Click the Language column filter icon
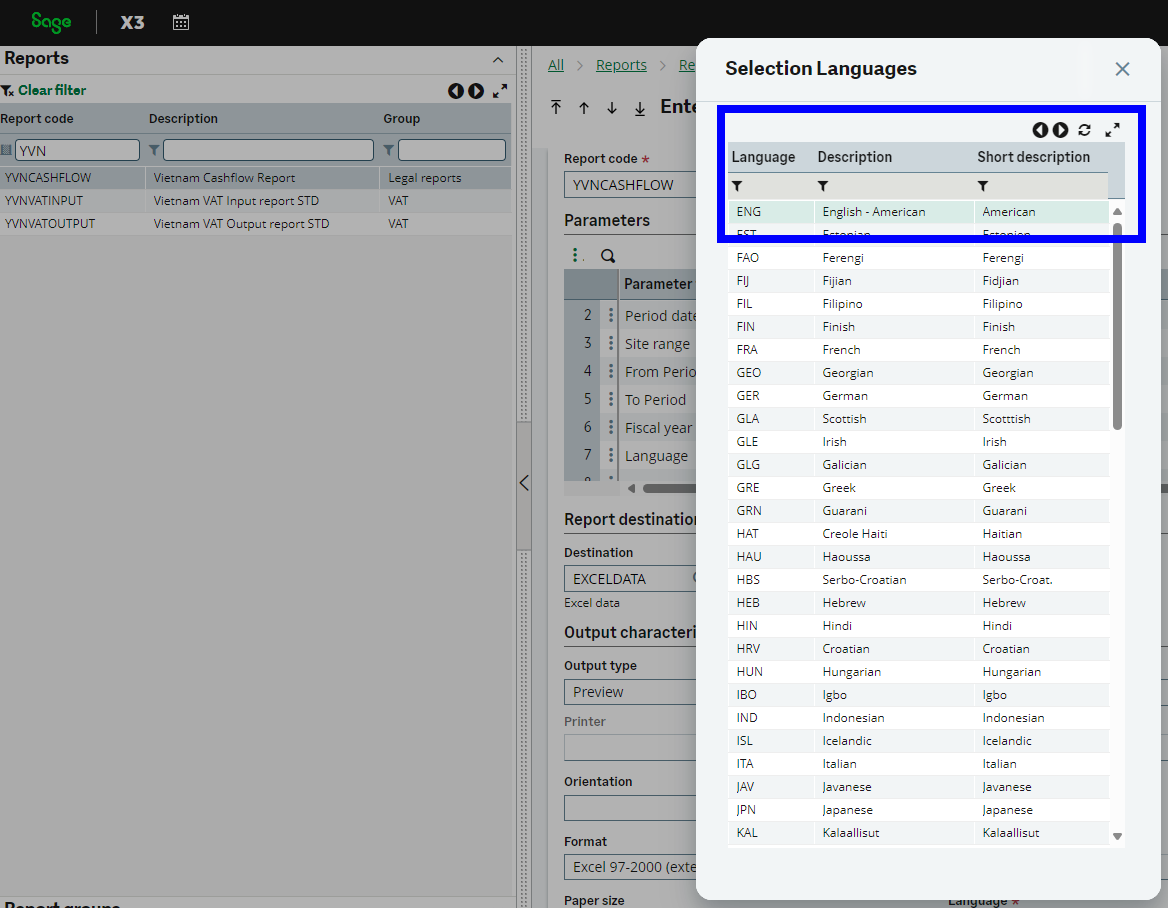The height and width of the screenshot is (908, 1168). [x=737, y=186]
